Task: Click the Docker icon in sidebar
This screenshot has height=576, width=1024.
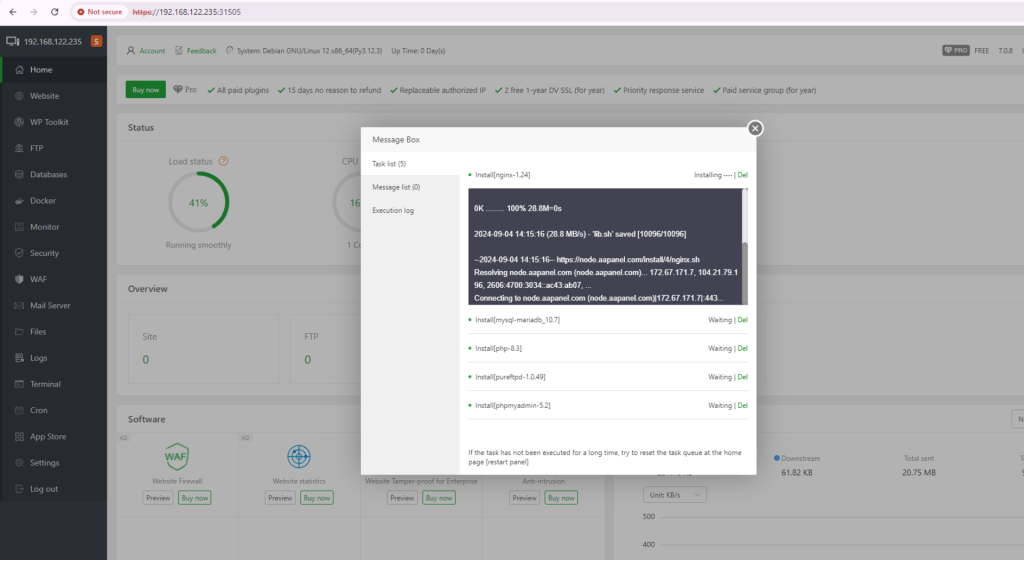Action: click(x=19, y=201)
